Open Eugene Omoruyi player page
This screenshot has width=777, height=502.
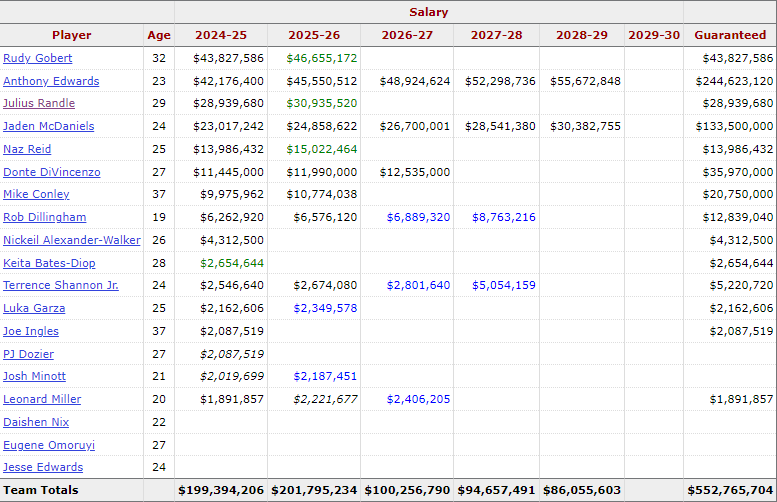tap(49, 445)
